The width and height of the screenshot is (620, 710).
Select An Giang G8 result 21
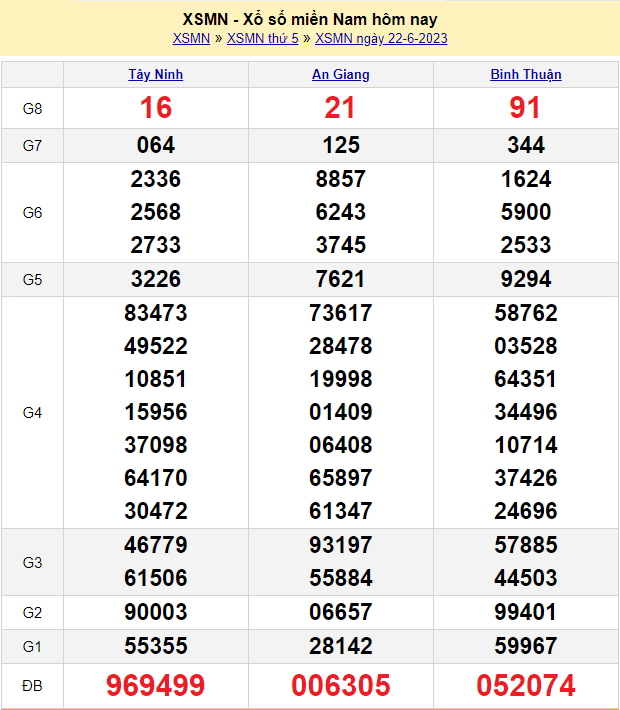(341, 108)
